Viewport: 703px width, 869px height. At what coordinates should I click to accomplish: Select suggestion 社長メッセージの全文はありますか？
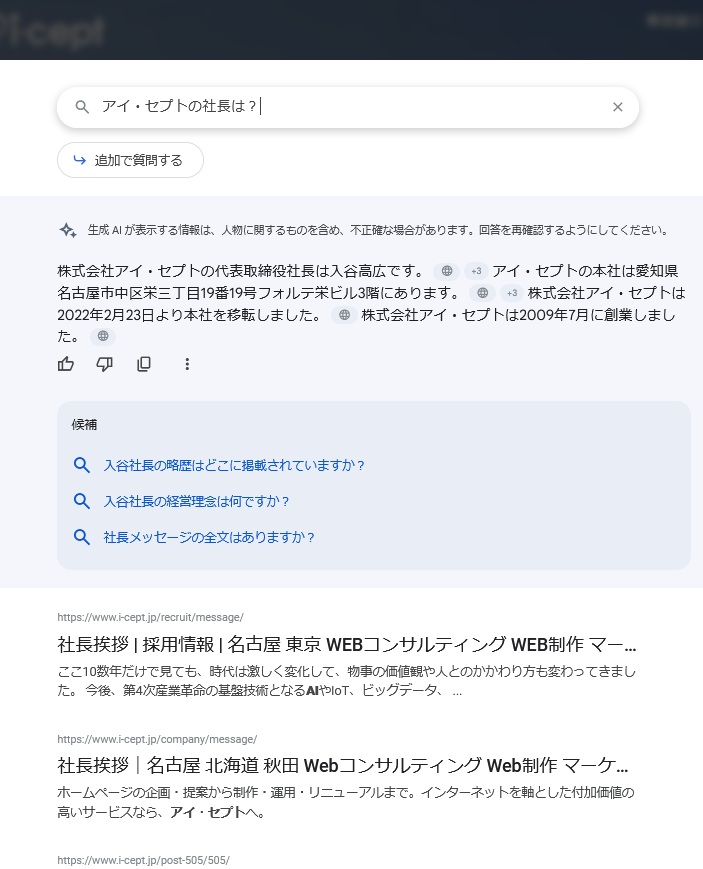(209, 537)
